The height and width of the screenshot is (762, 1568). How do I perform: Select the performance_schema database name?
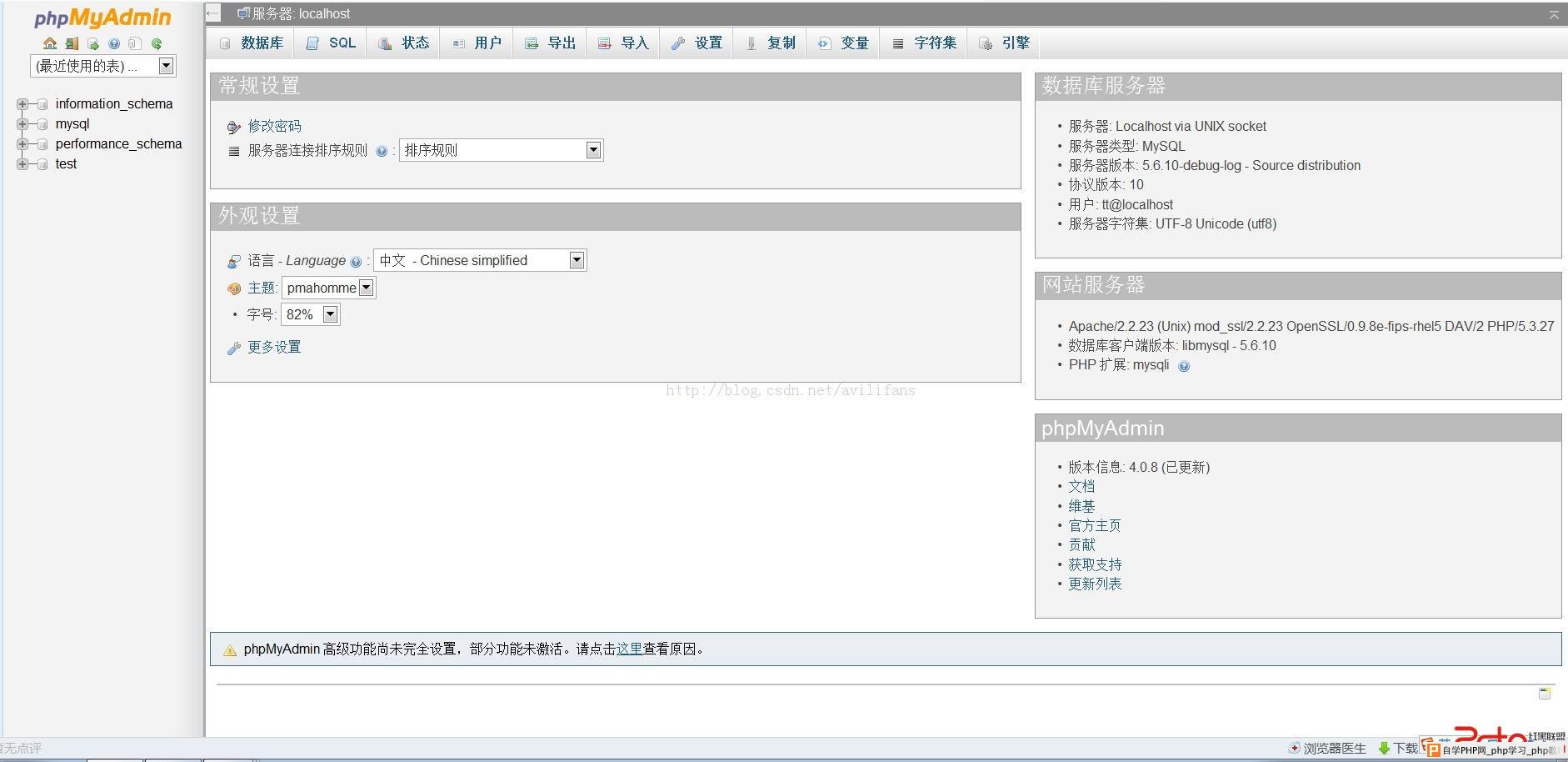(x=118, y=144)
